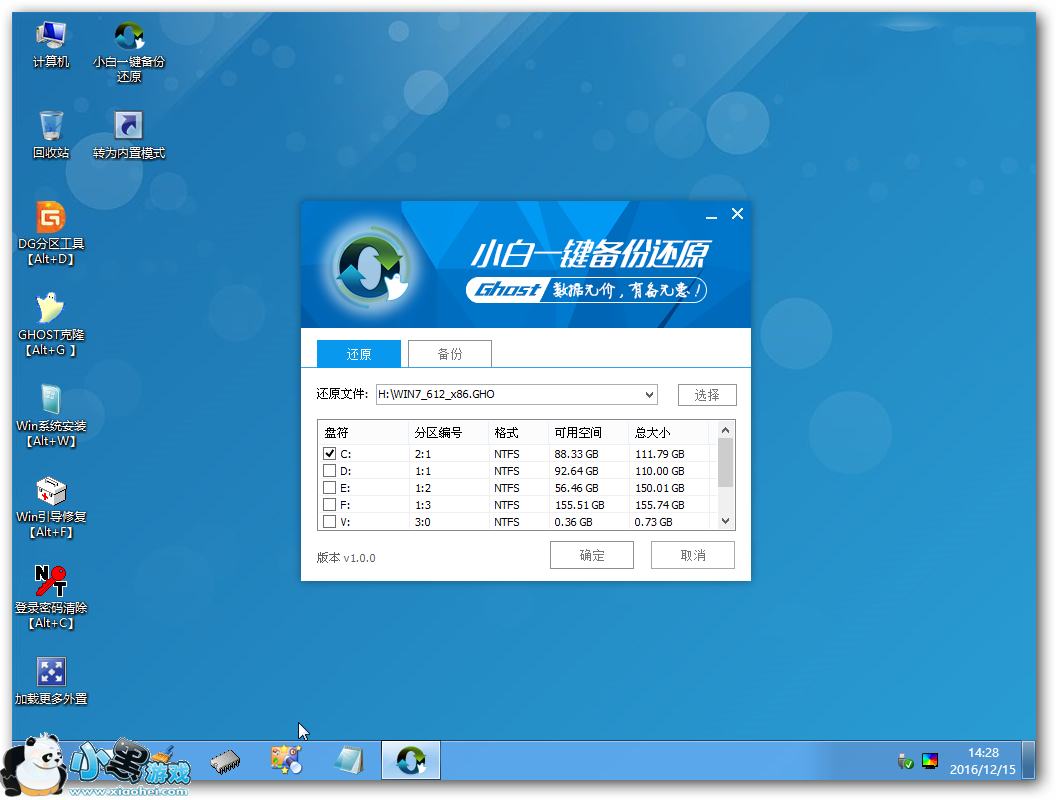Viewport: 1056px width, 800px height.
Task: Open the 小白一键备份还原 desktop shortcut
Action: point(129,37)
